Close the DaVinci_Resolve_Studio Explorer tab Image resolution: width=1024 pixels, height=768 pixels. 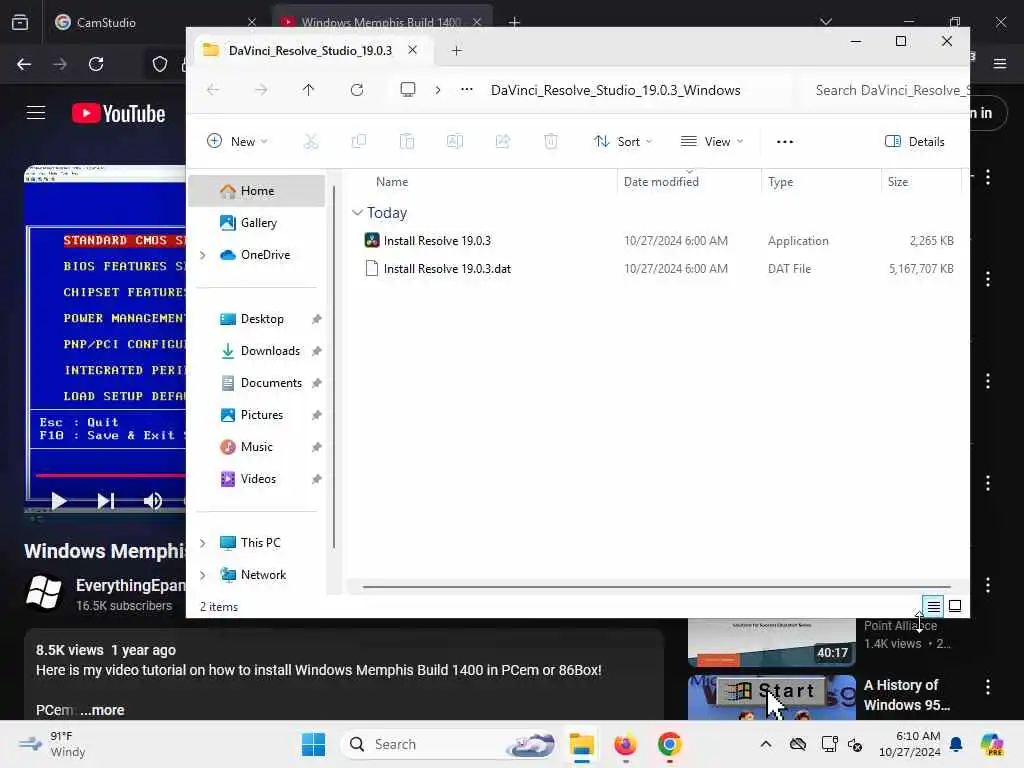(x=413, y=50)
